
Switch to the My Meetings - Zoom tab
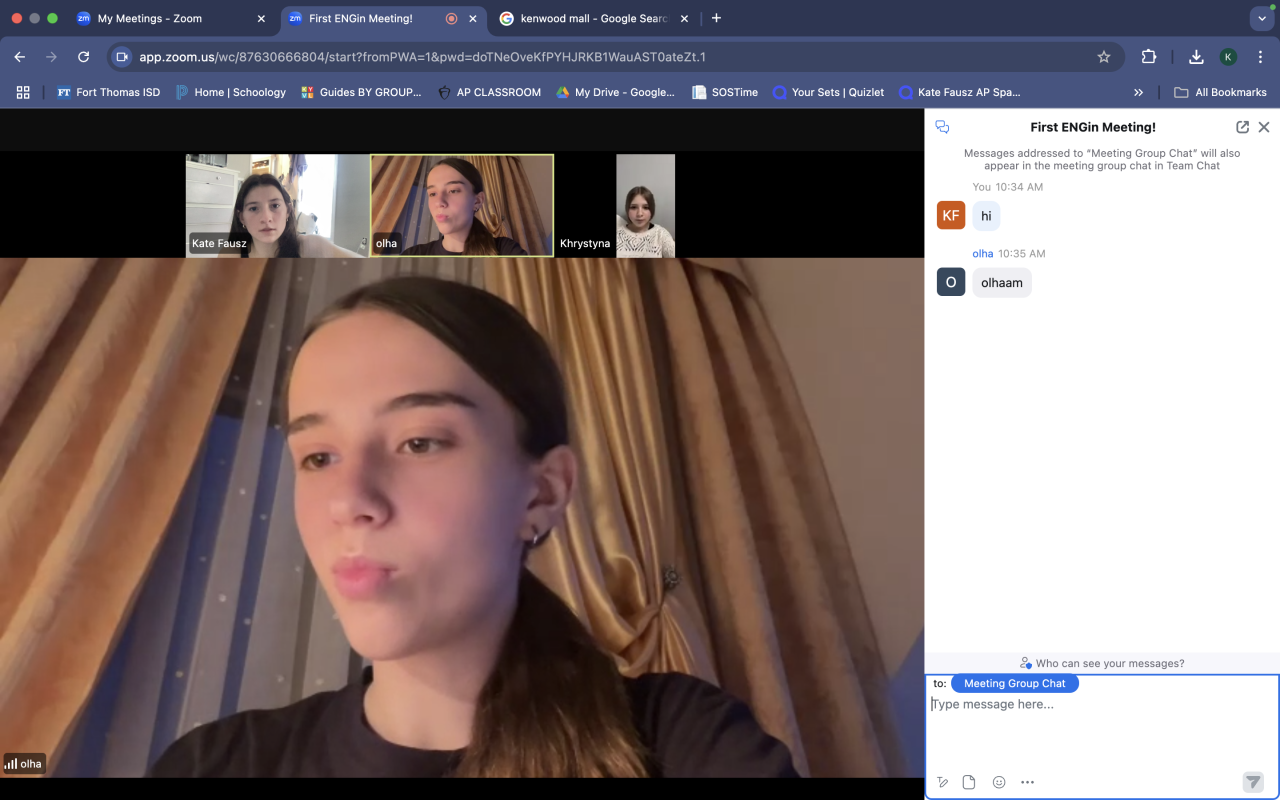[x=150, y=18]
